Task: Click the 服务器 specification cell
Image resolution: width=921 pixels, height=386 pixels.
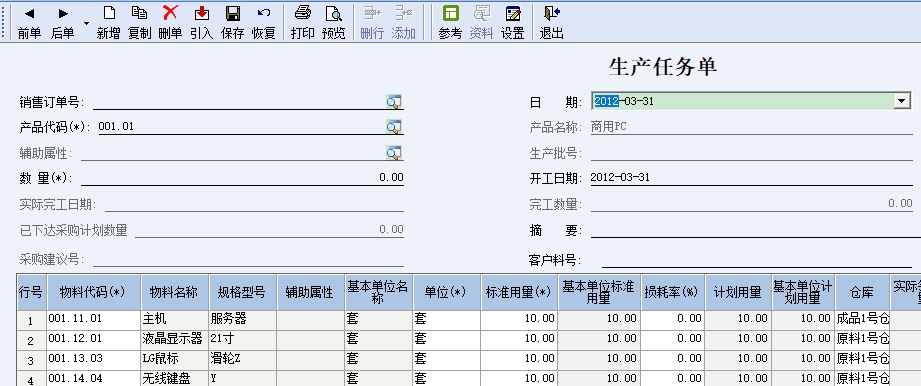Action: [x=242, y=319]
